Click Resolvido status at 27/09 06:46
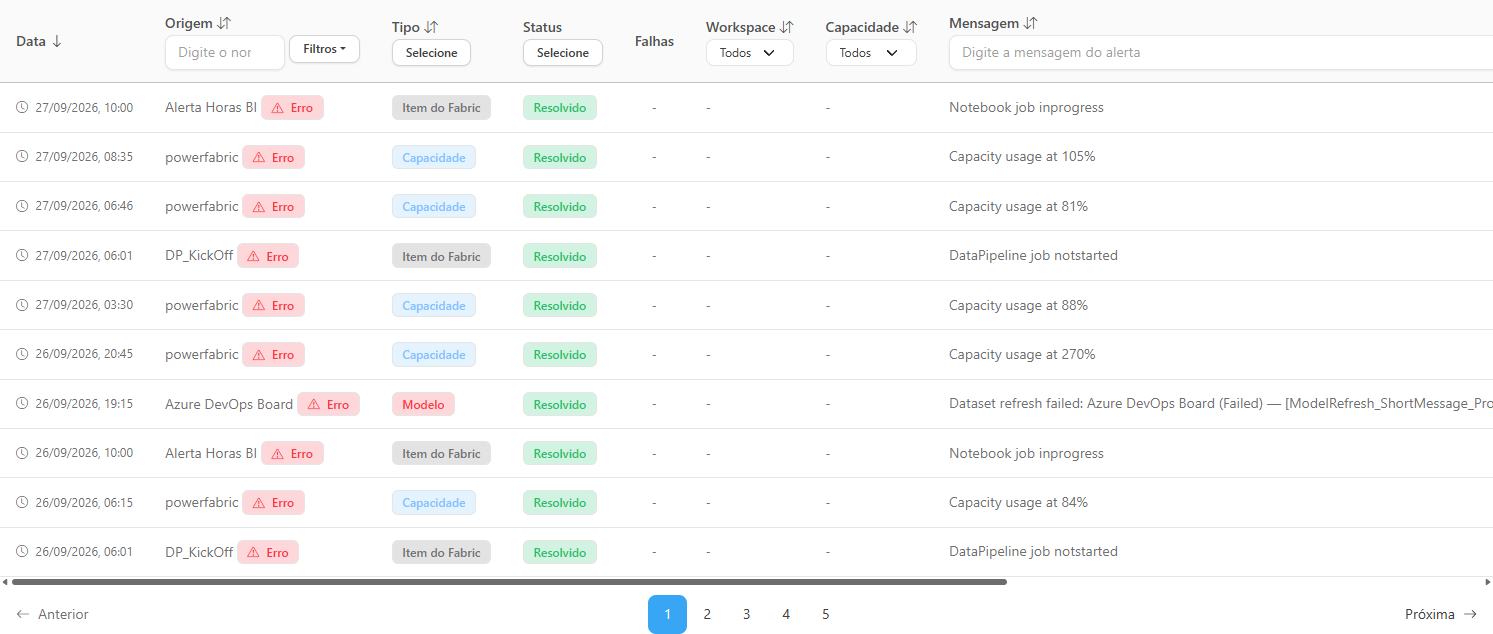This screenshot has width=1493, height=634. point(560,206)
